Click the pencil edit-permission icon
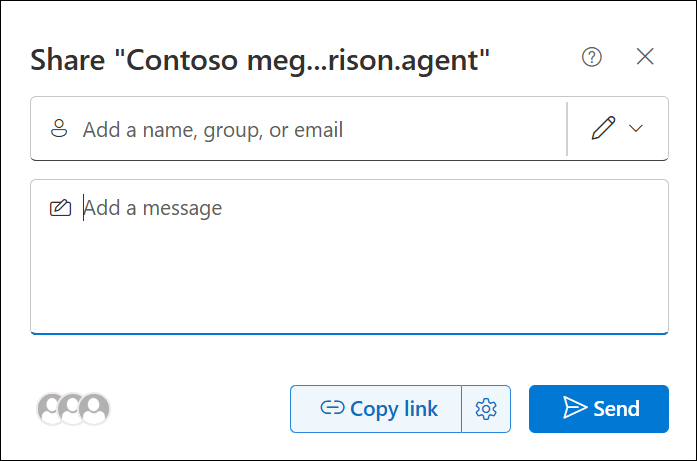697x461 pixels. pyautogui.click(x=603, y=128)
